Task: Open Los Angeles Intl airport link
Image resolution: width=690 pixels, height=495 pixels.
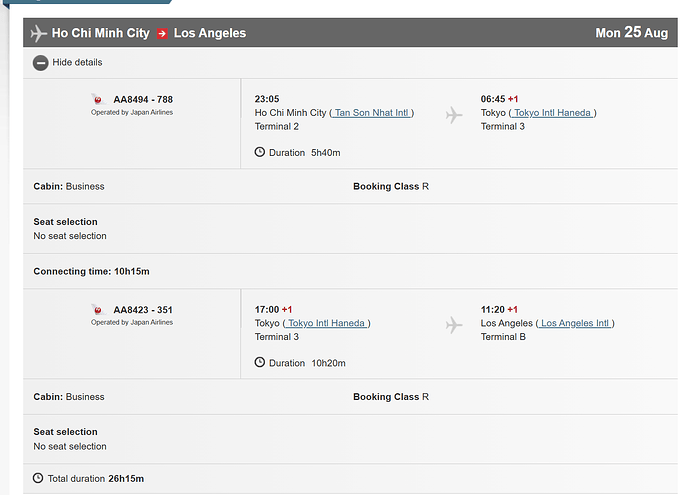Action: click(x=575, y=323)
